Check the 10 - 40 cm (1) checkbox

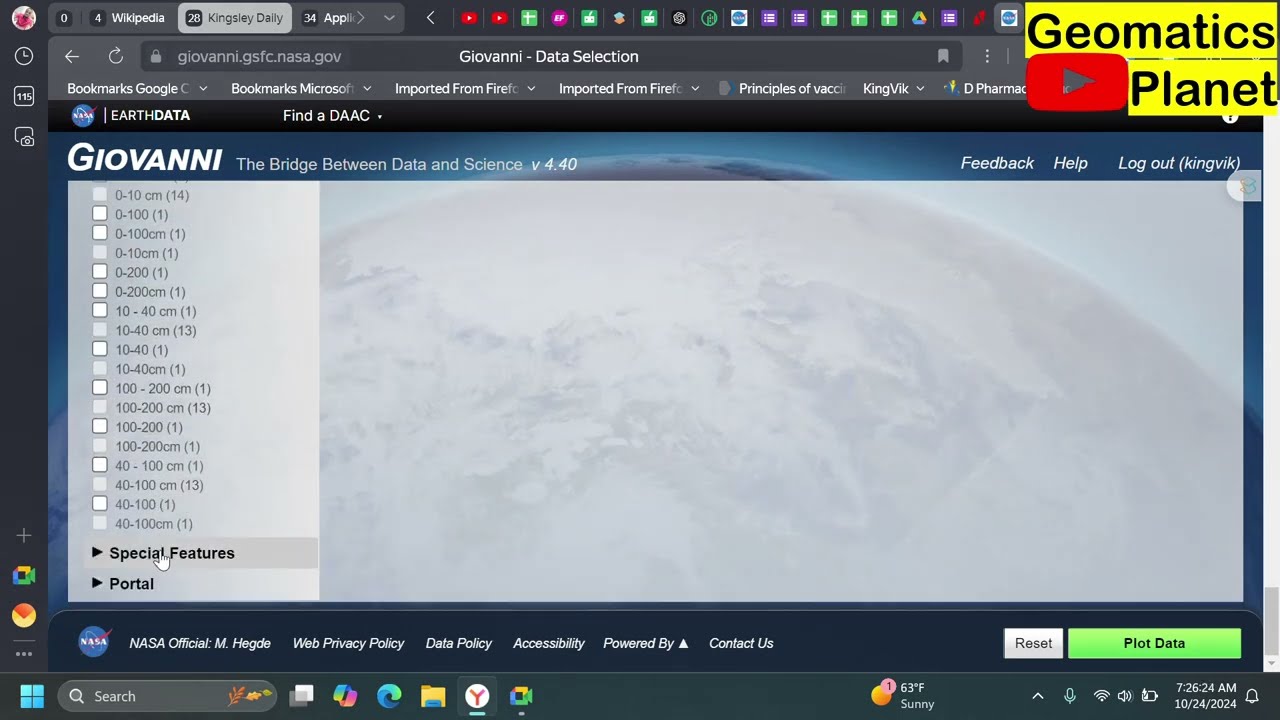(x=100, y=310)
